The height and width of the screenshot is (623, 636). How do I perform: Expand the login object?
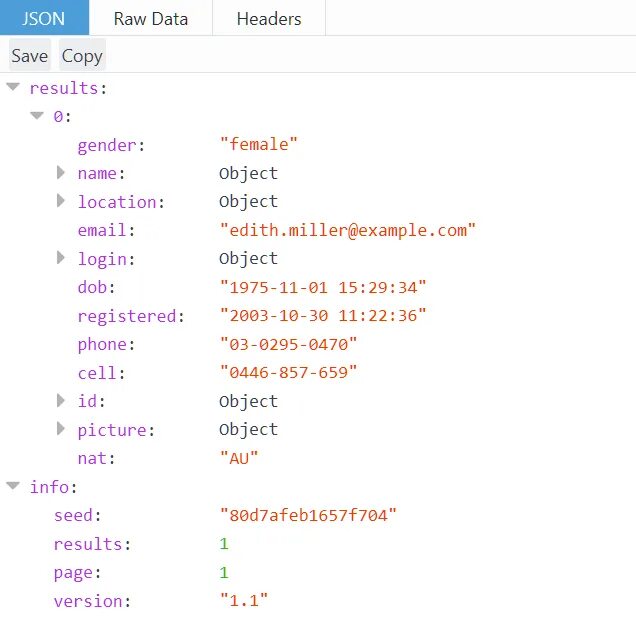60,258
